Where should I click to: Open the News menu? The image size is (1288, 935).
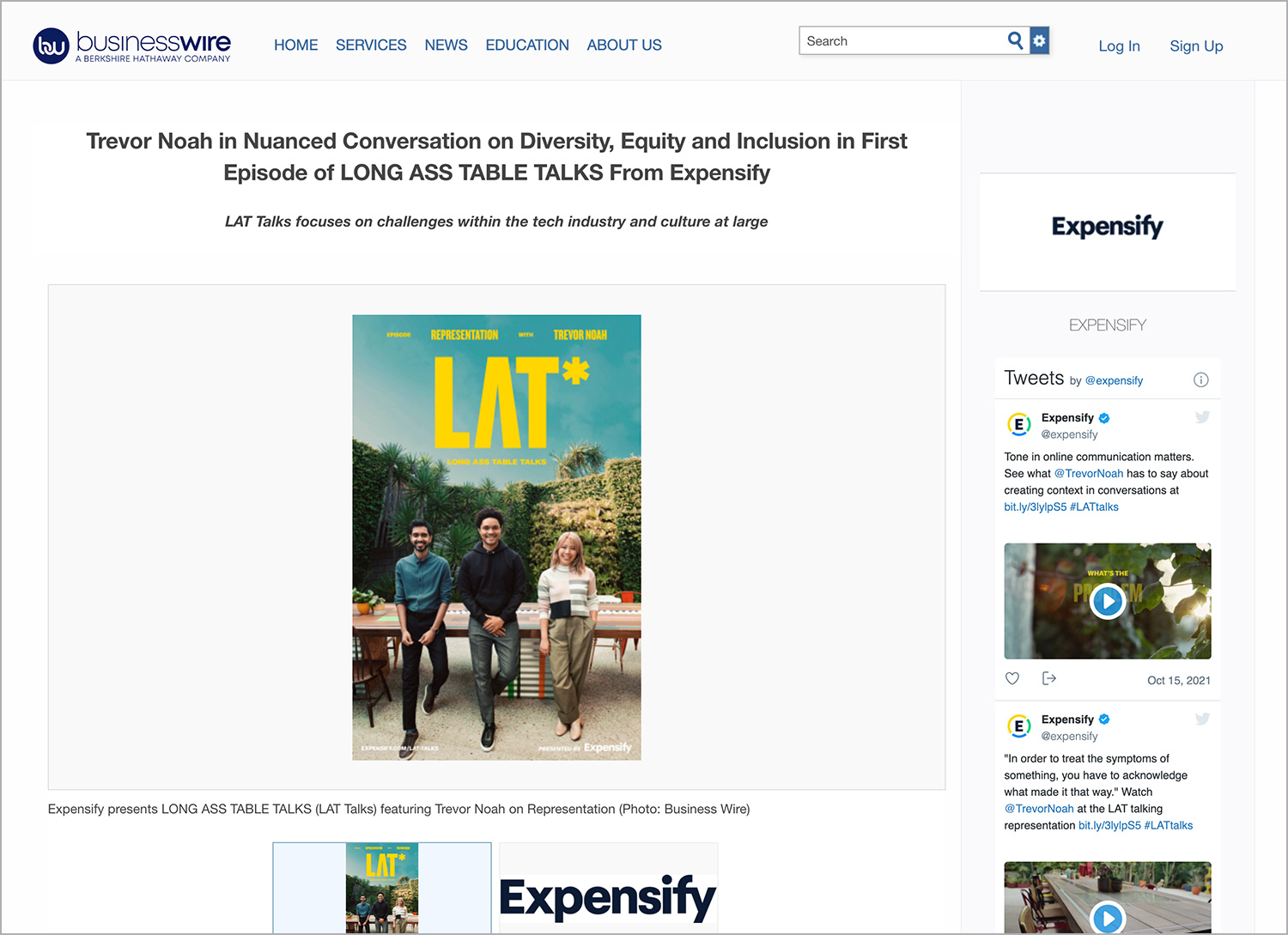point(446,45)
